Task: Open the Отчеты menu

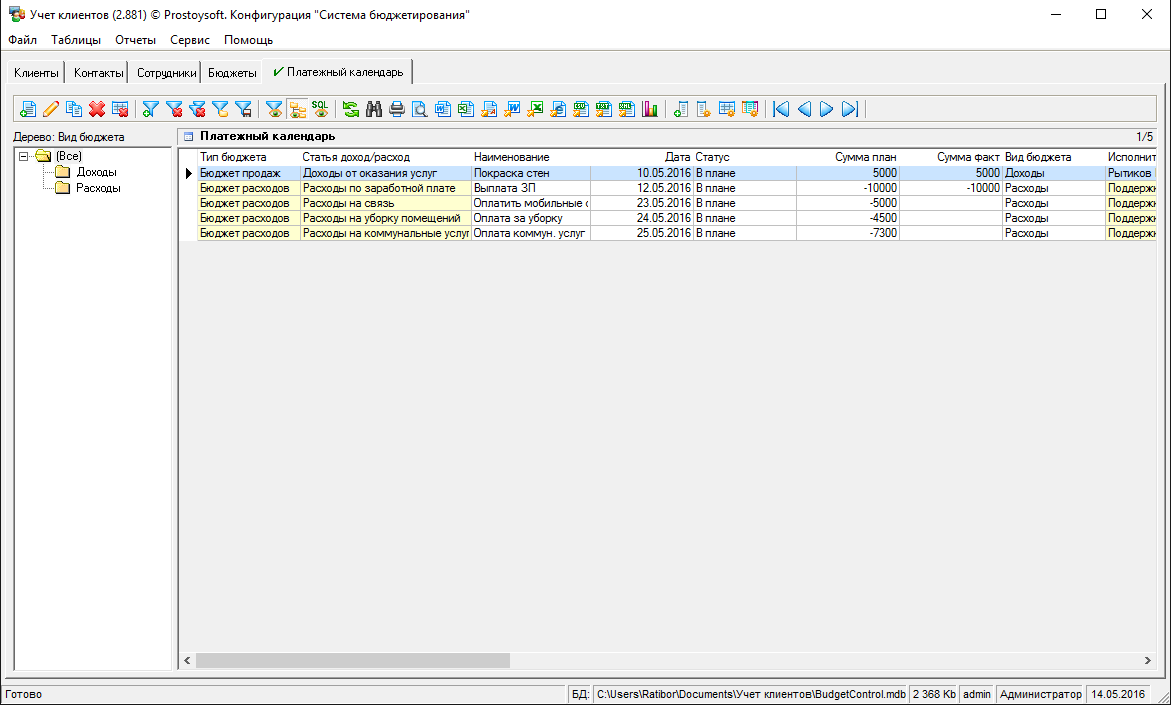Action: pos(135,40)
